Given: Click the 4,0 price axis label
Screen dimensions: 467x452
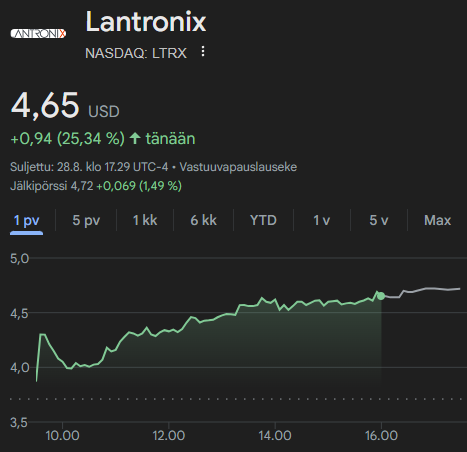Looking at the screenshot, I should click(x=19, y=368).
